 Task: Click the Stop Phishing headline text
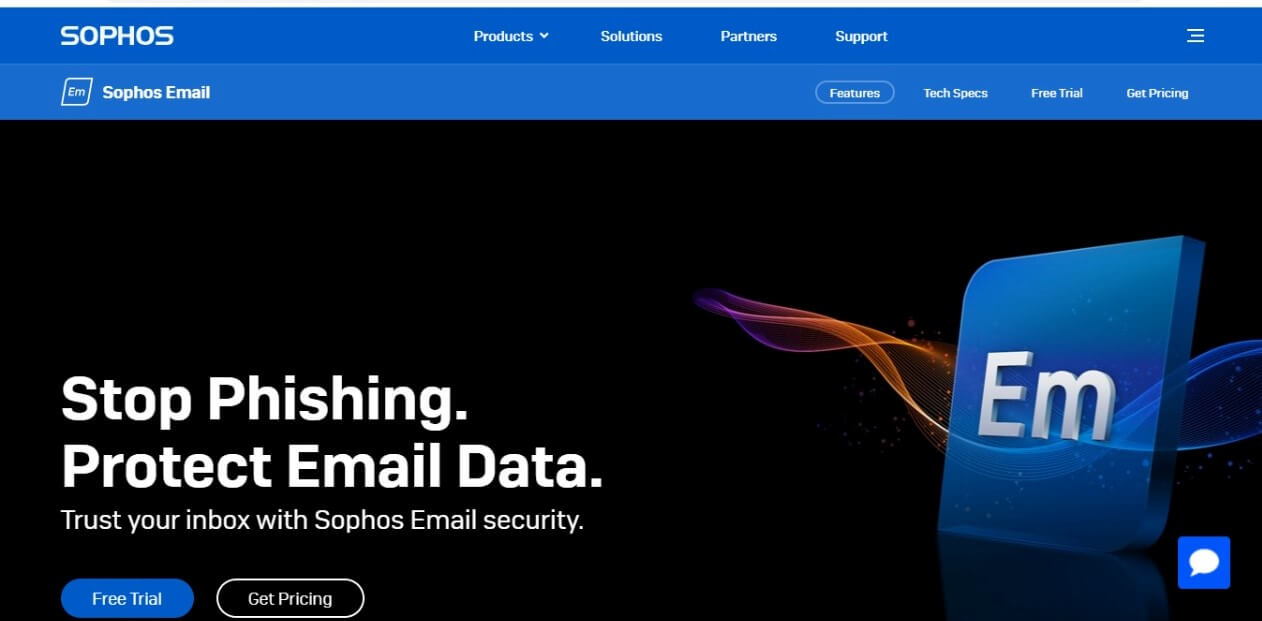[x=265, y=400]
